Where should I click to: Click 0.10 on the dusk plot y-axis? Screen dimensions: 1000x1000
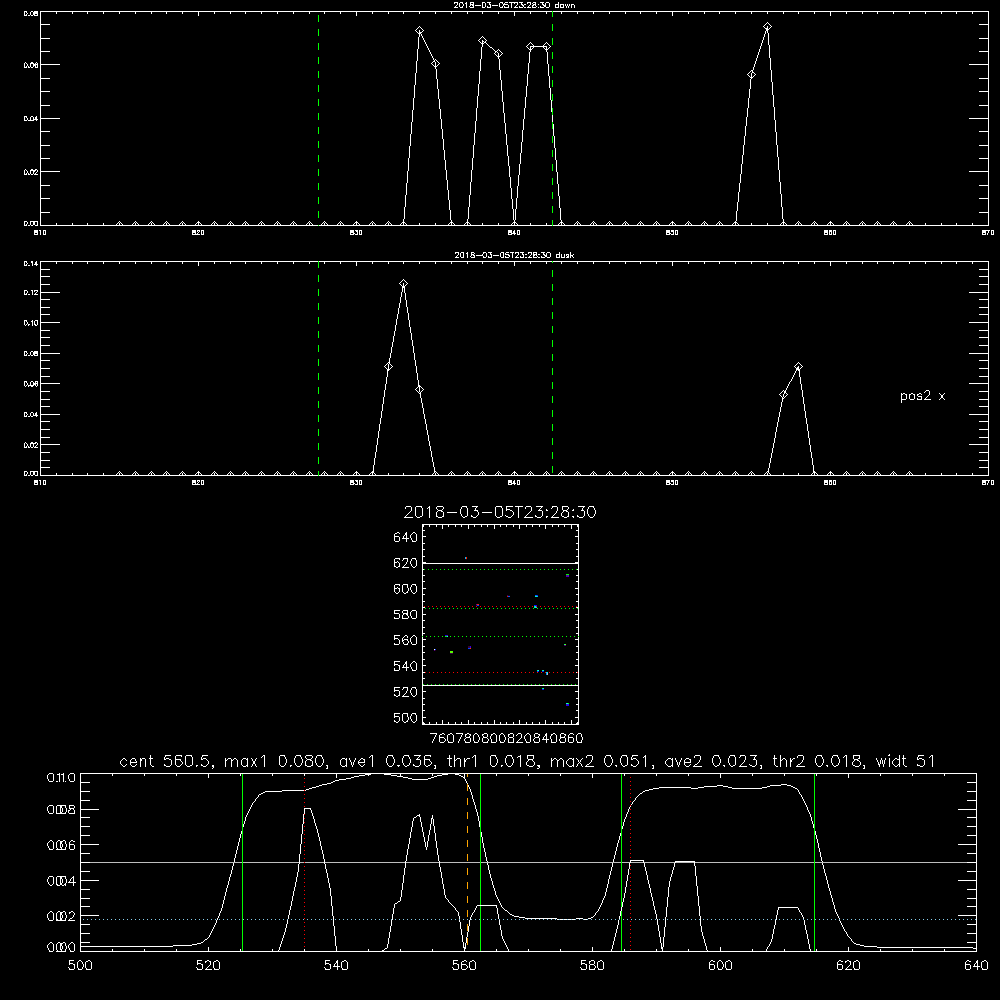point(31,323)
